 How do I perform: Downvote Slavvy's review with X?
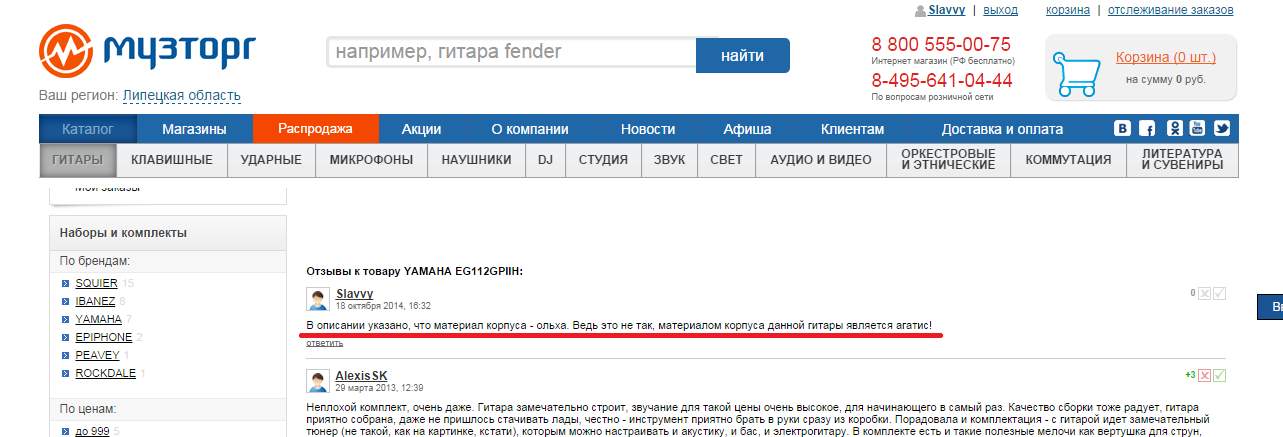pos(1205,293)
